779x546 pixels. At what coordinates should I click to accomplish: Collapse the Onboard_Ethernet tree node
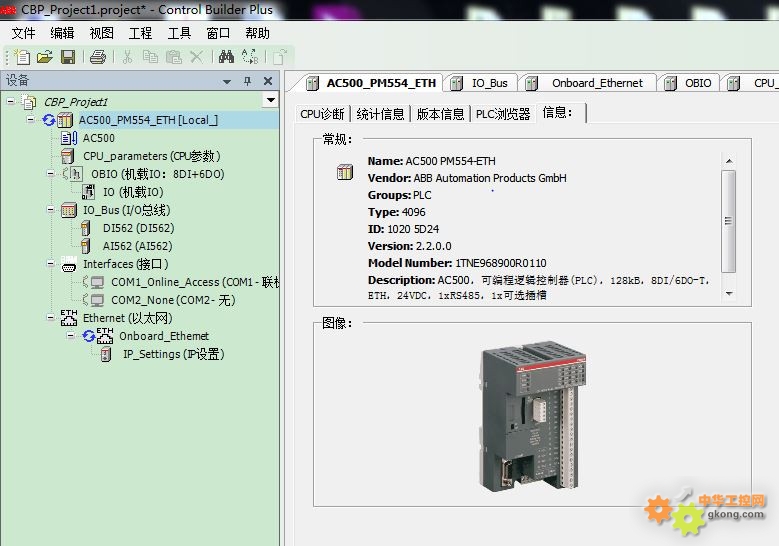pyautogui.click(x=71, y=335)
